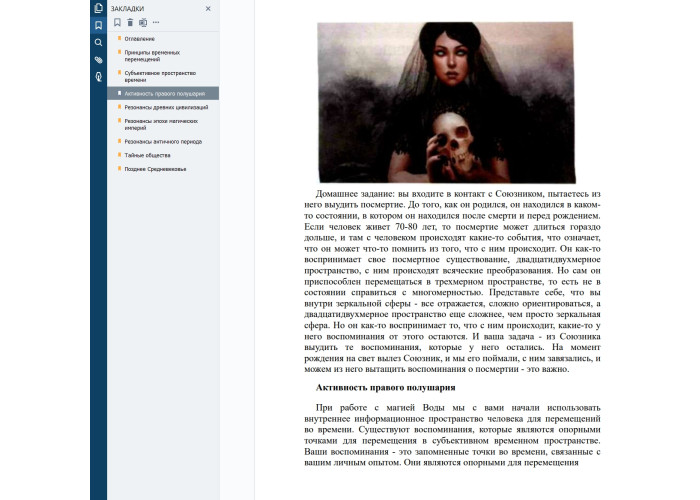The height and width of the screenshot is (500, 700).
Task: Select the Тайные общества bookmark
Action: pos(147,155)
